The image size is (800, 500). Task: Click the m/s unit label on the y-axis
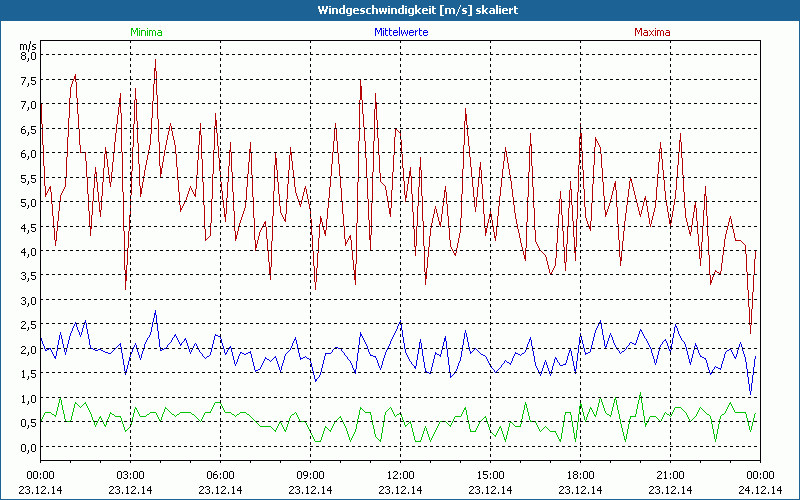[28, 45]
